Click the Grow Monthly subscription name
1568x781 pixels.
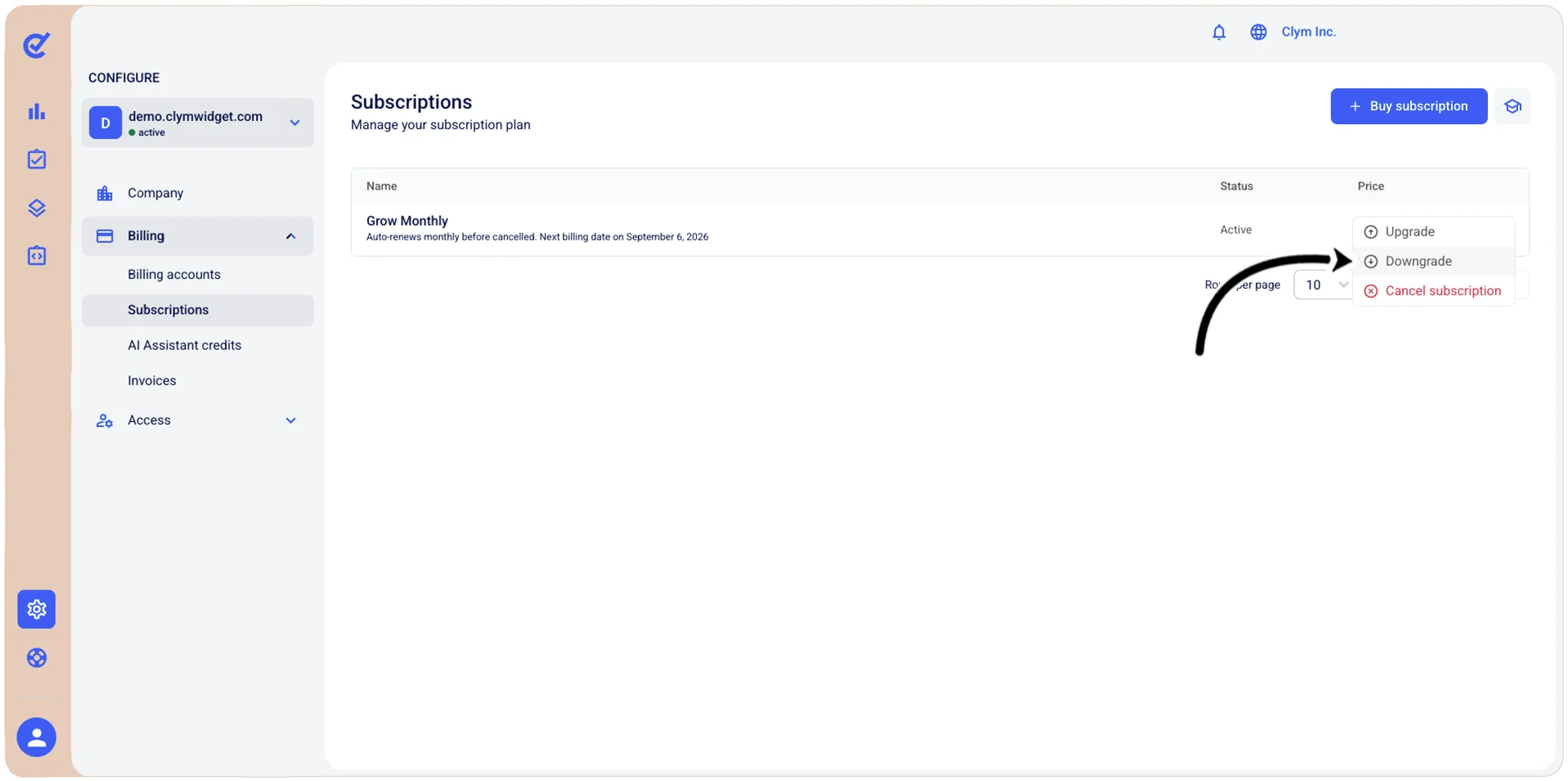tap(407, 221)
